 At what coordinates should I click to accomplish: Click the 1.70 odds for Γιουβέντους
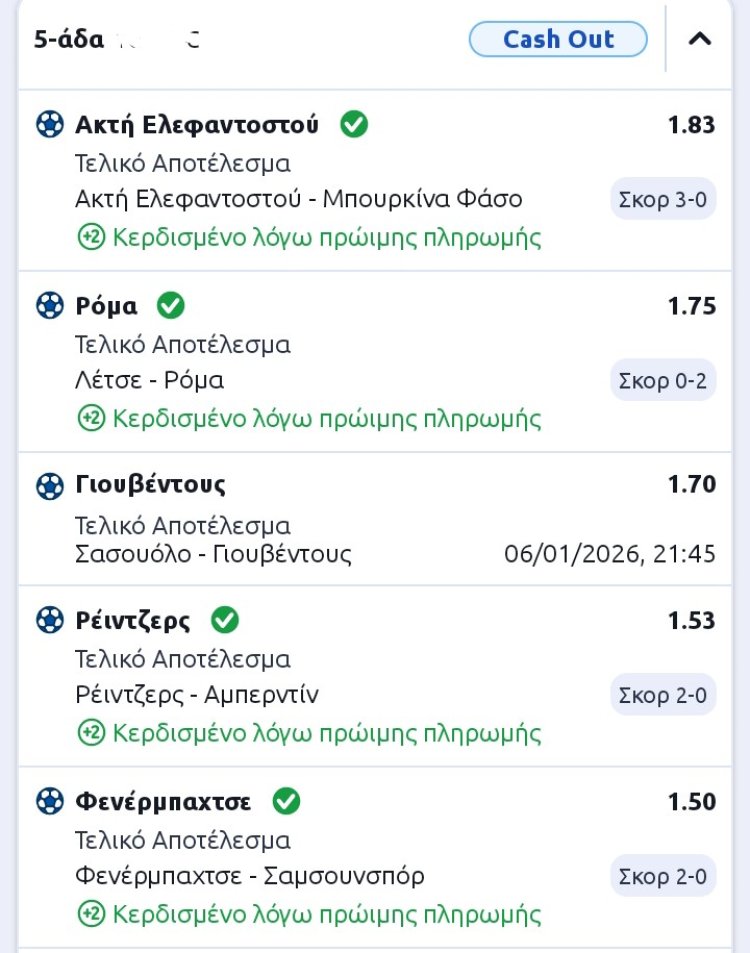tap(692, 485)
